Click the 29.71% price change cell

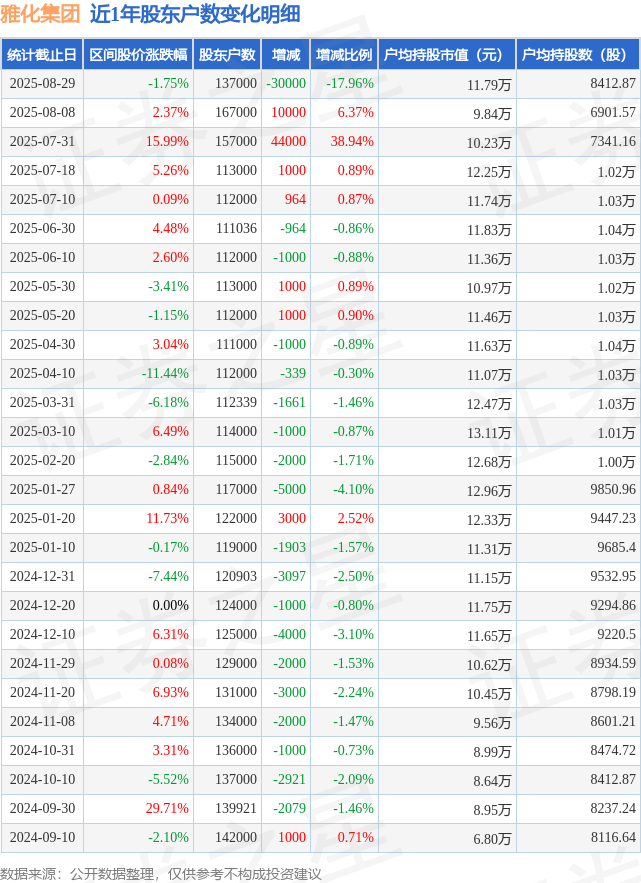(138, 809)
